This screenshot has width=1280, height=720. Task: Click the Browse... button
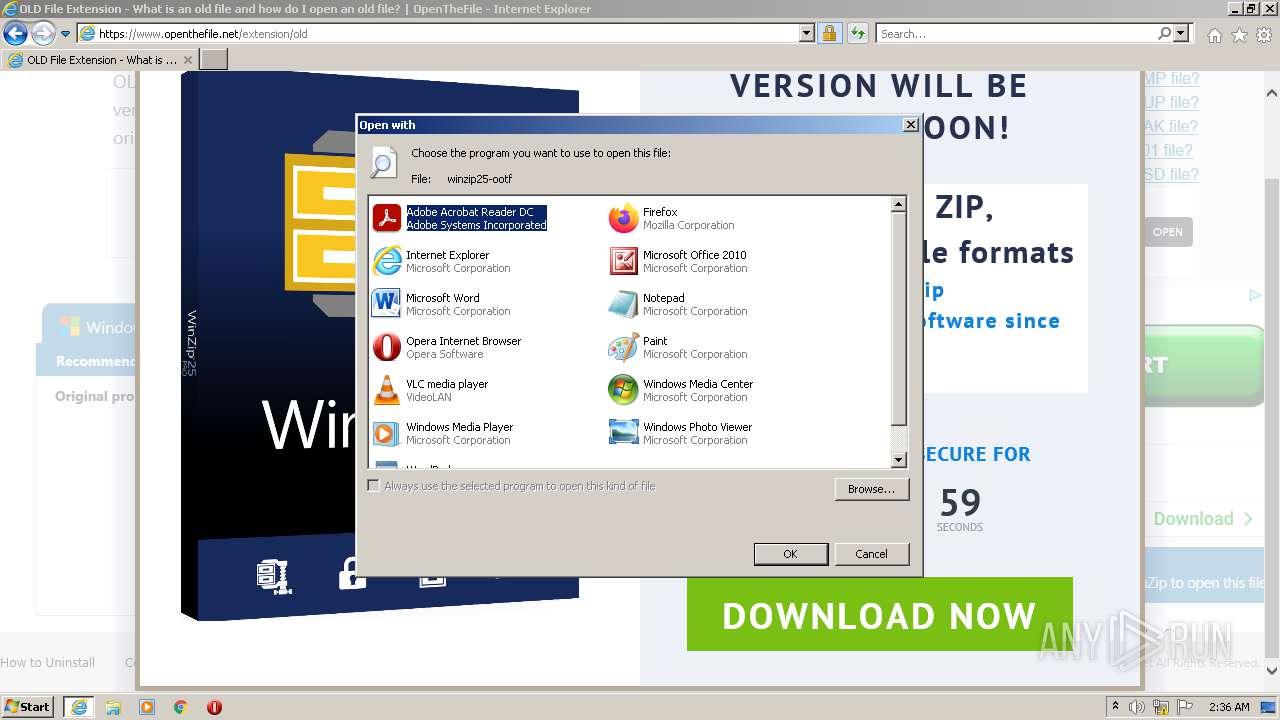(x=871, y=489)
